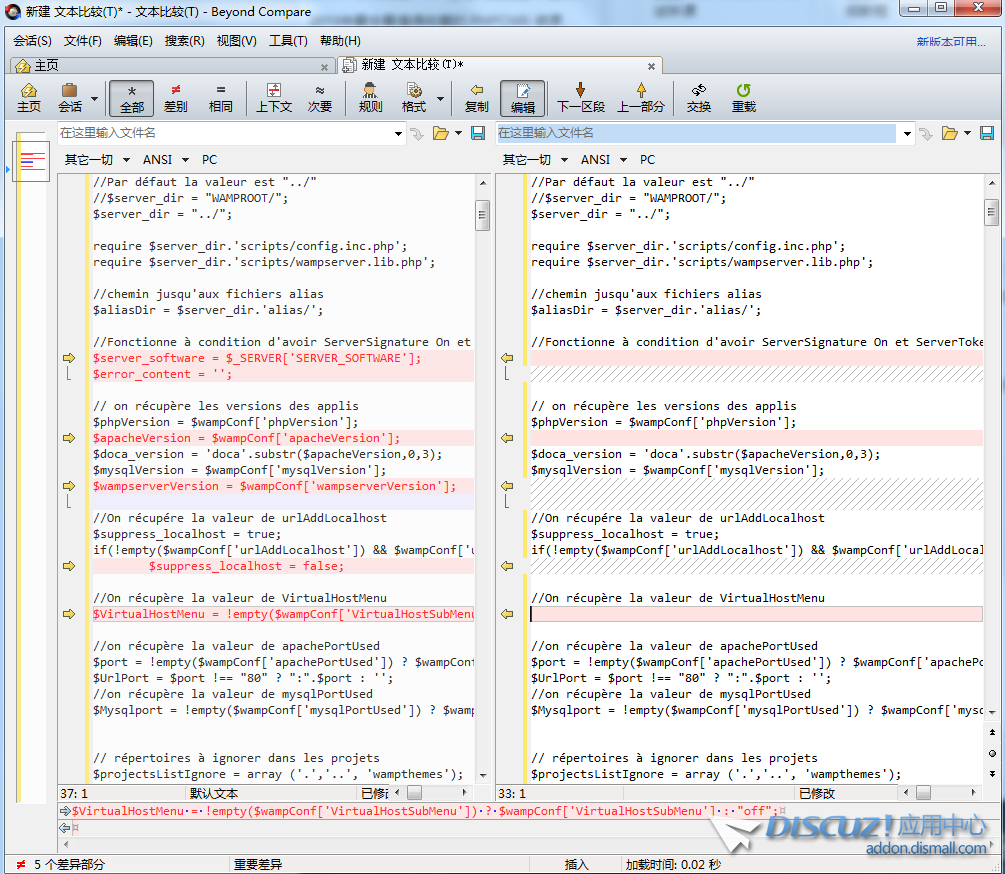Screen dimensions: 1005x874
Task: Open the left 其它一切 file type dropdown
Action: (x=97, y=160)
